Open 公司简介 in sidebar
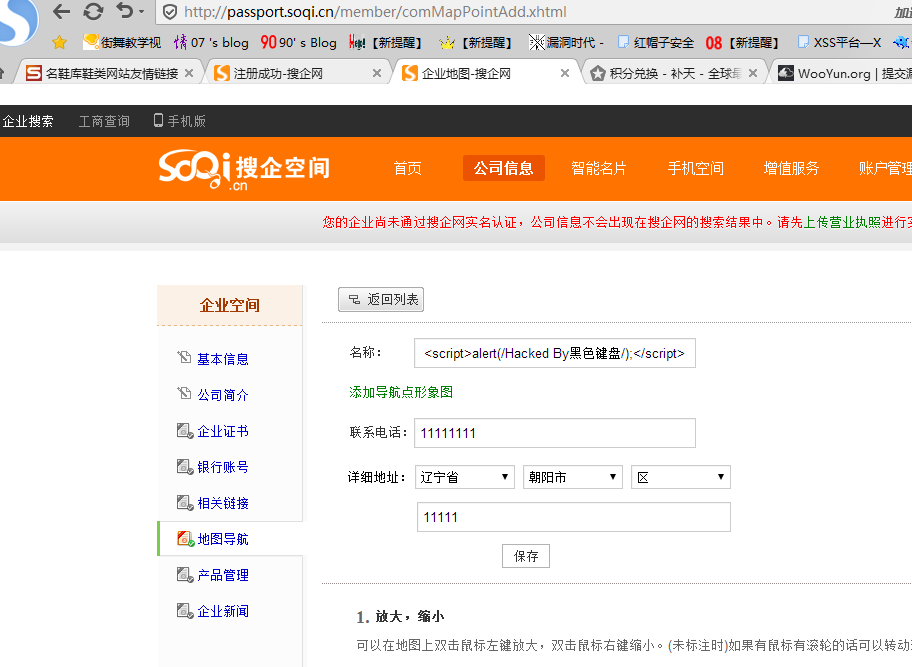This screenshot has height=667, width=912. pyautogui.click(x=223, y=395)
